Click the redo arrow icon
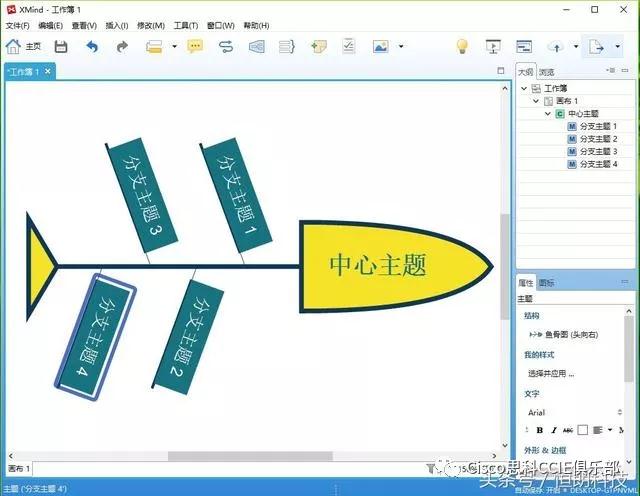 [x=122, y=46]
